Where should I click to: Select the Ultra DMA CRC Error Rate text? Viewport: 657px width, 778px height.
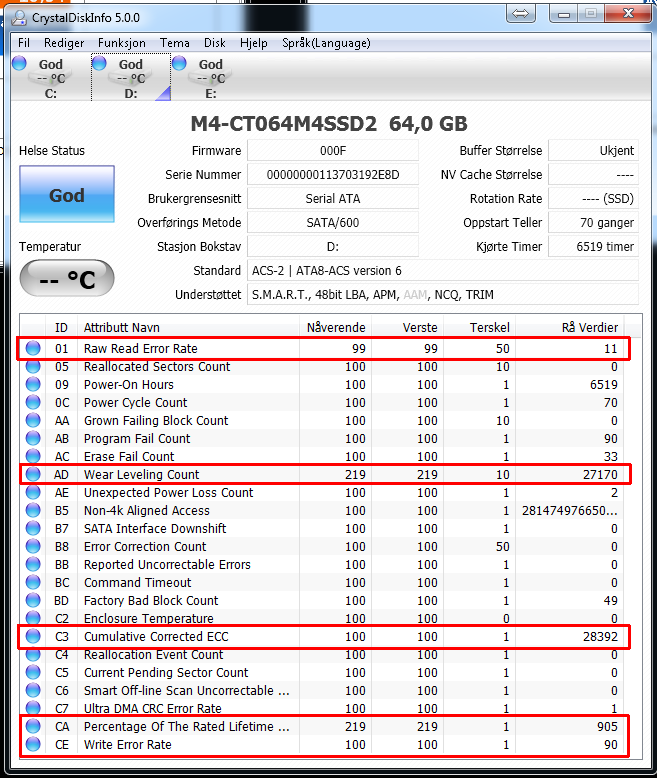152,709
